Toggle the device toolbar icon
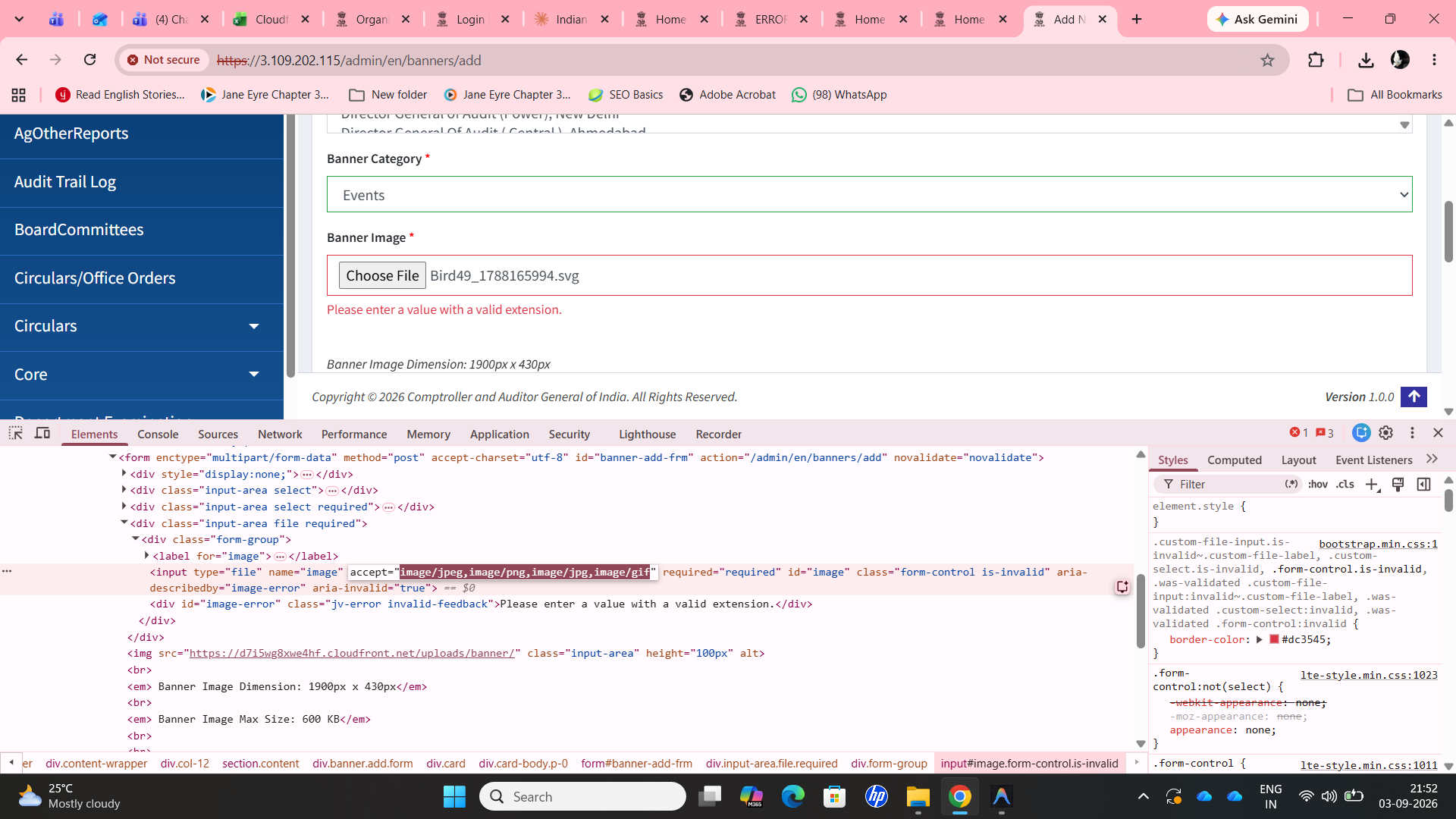 pyautogui.click(x=42, y=433)
